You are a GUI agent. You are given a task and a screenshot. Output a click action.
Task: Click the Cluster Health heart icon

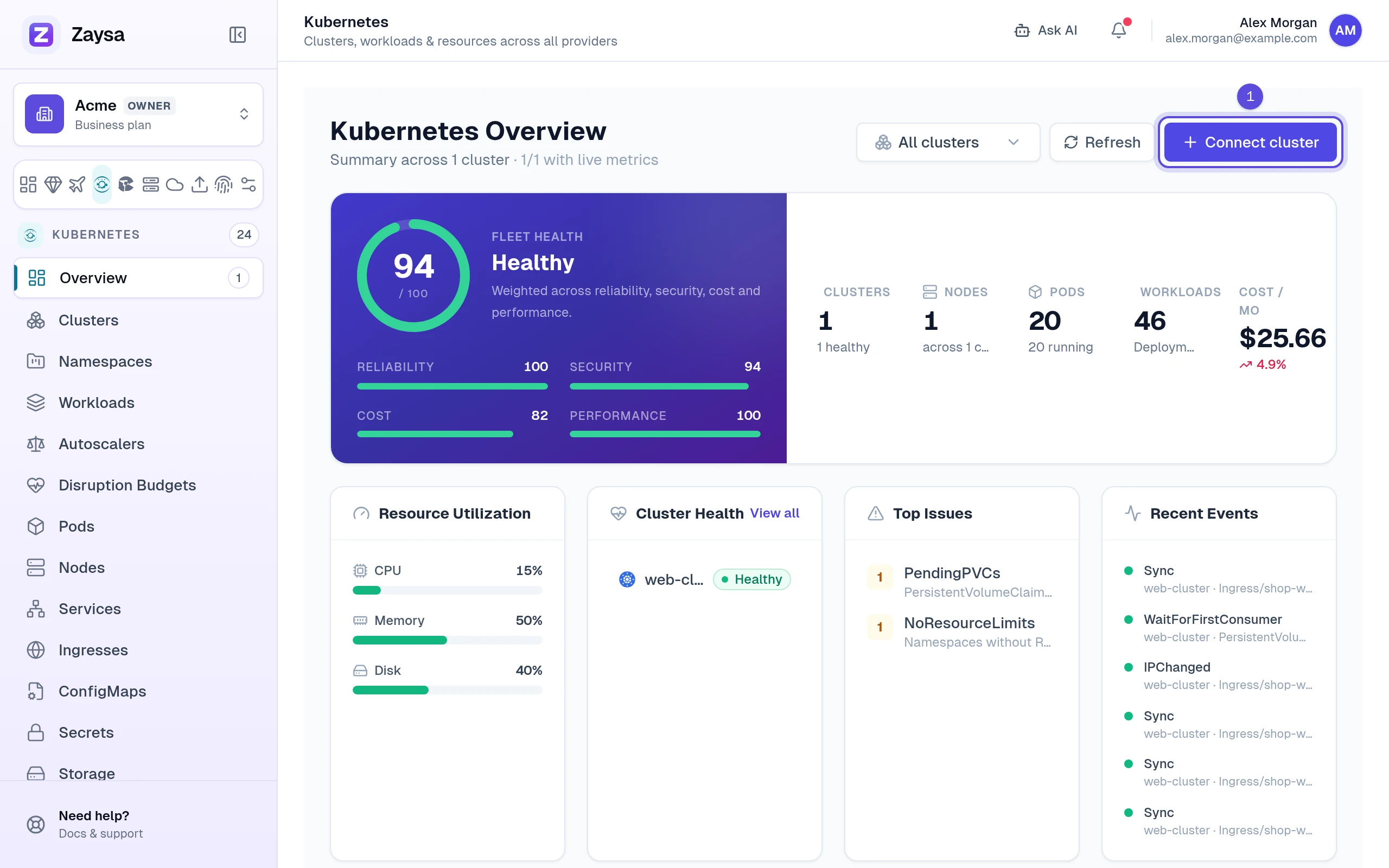[618, 513]
